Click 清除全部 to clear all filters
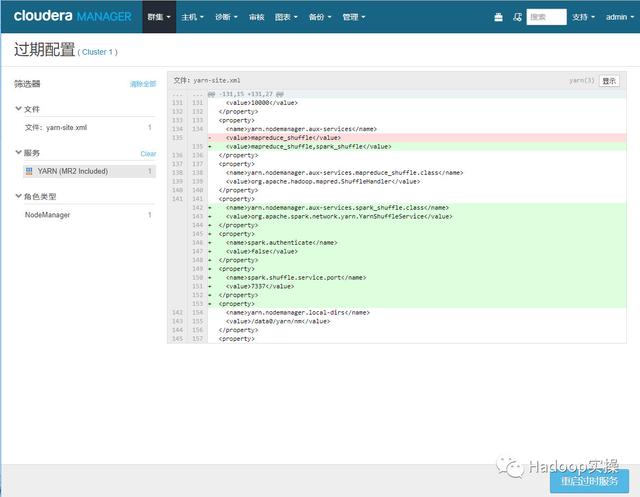640x497 pixels. pyautogui.click(x=143, y=84)
